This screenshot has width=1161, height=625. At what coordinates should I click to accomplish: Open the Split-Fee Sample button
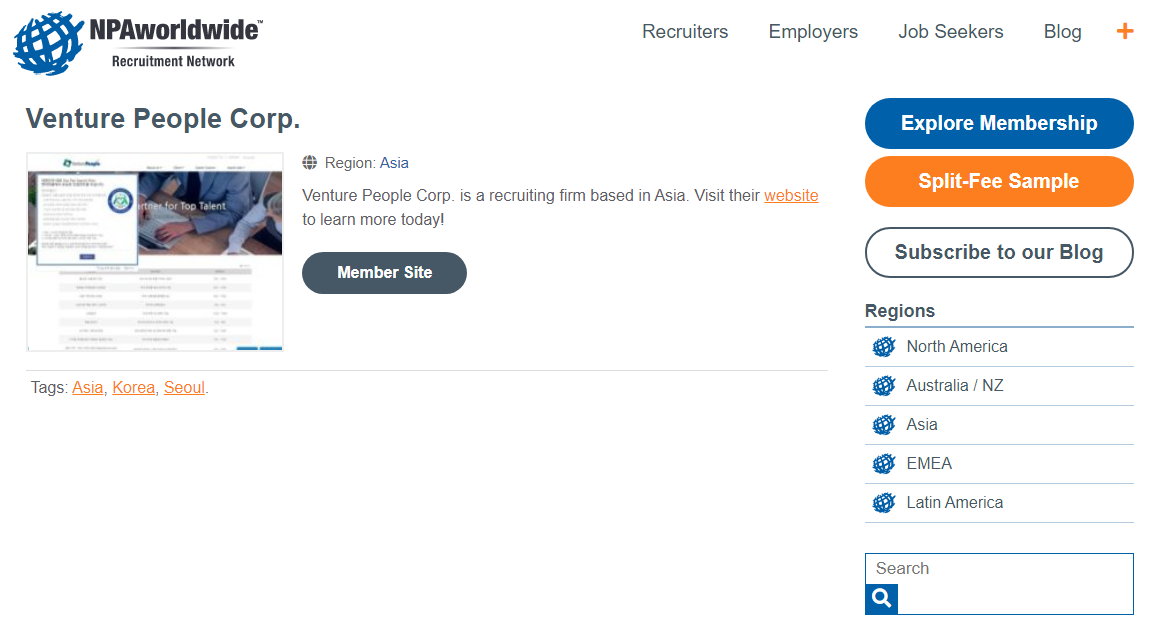(999, 181)
